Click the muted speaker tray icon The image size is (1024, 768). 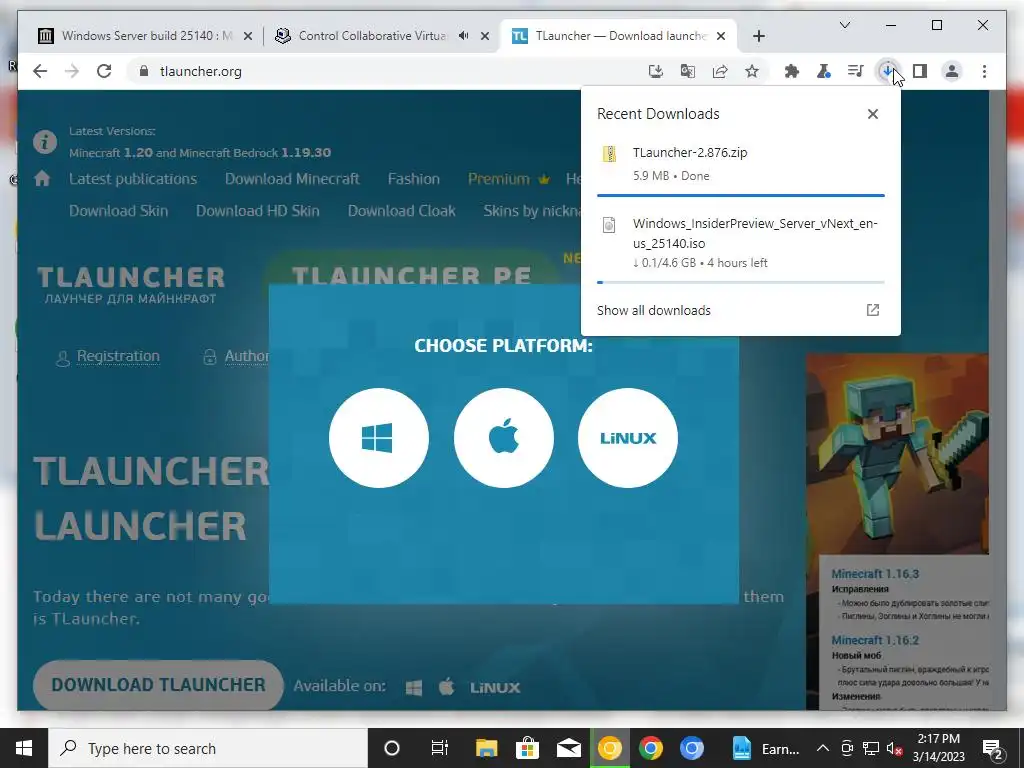894,748
